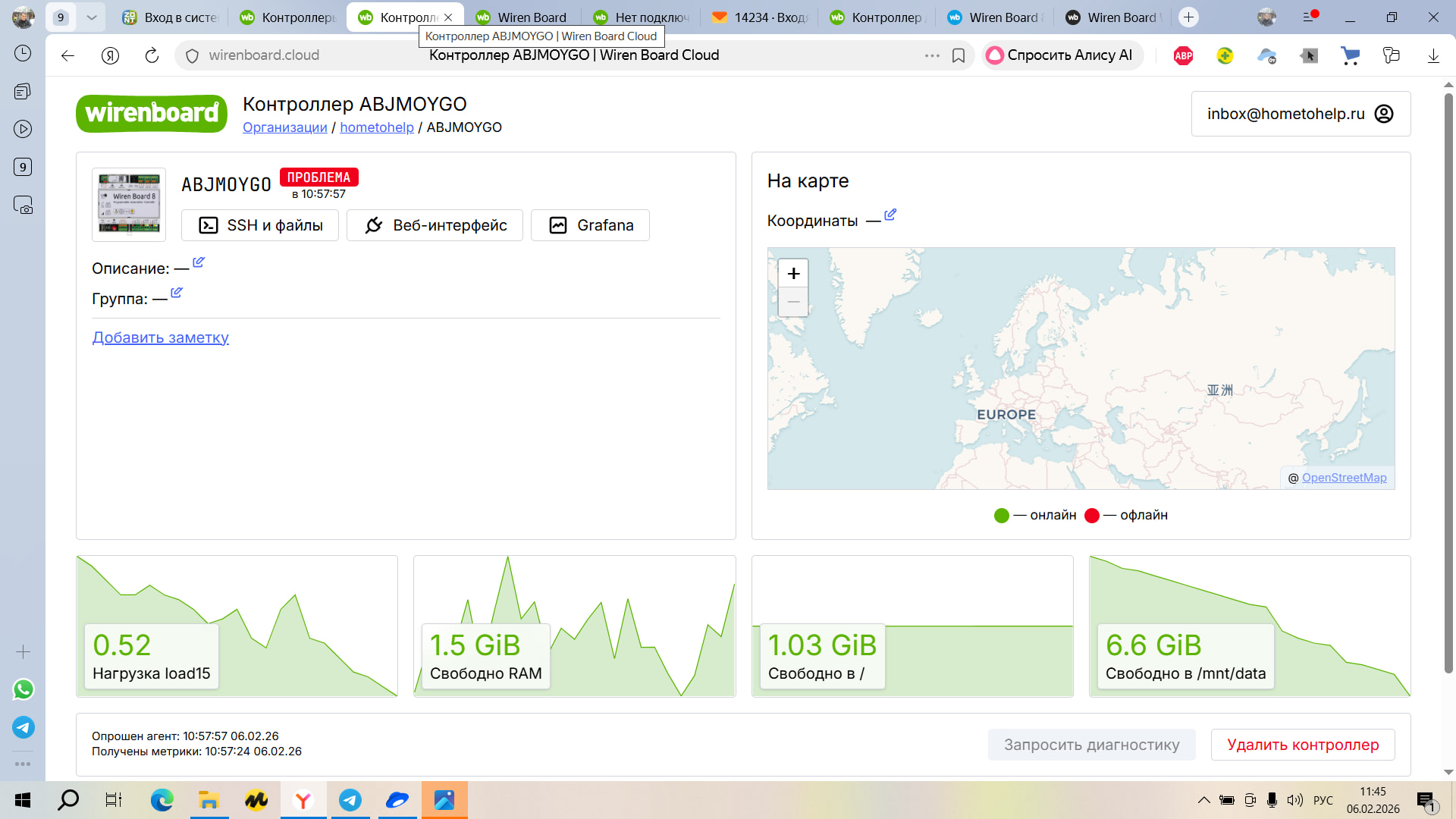Open Telegram icon in browser sidebar

[24, 727]
